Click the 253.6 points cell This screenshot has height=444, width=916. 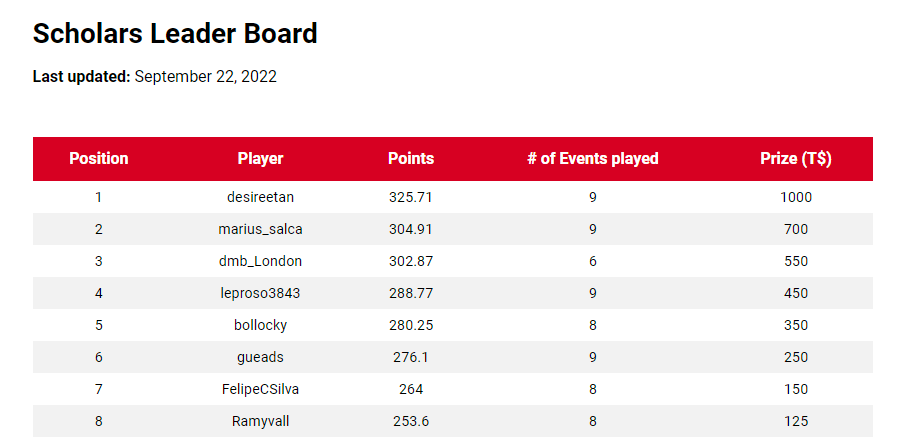(x=411, y=421)
